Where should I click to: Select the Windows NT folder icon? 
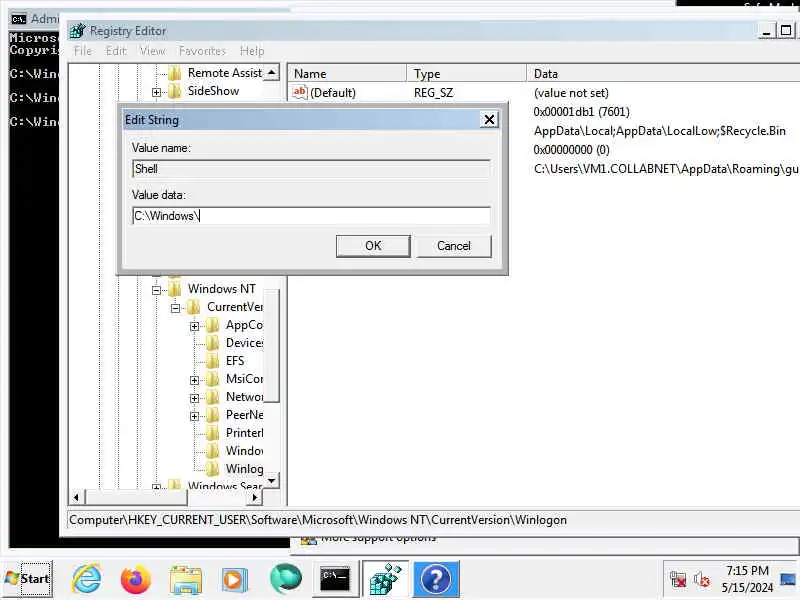[x=174, y=289]
